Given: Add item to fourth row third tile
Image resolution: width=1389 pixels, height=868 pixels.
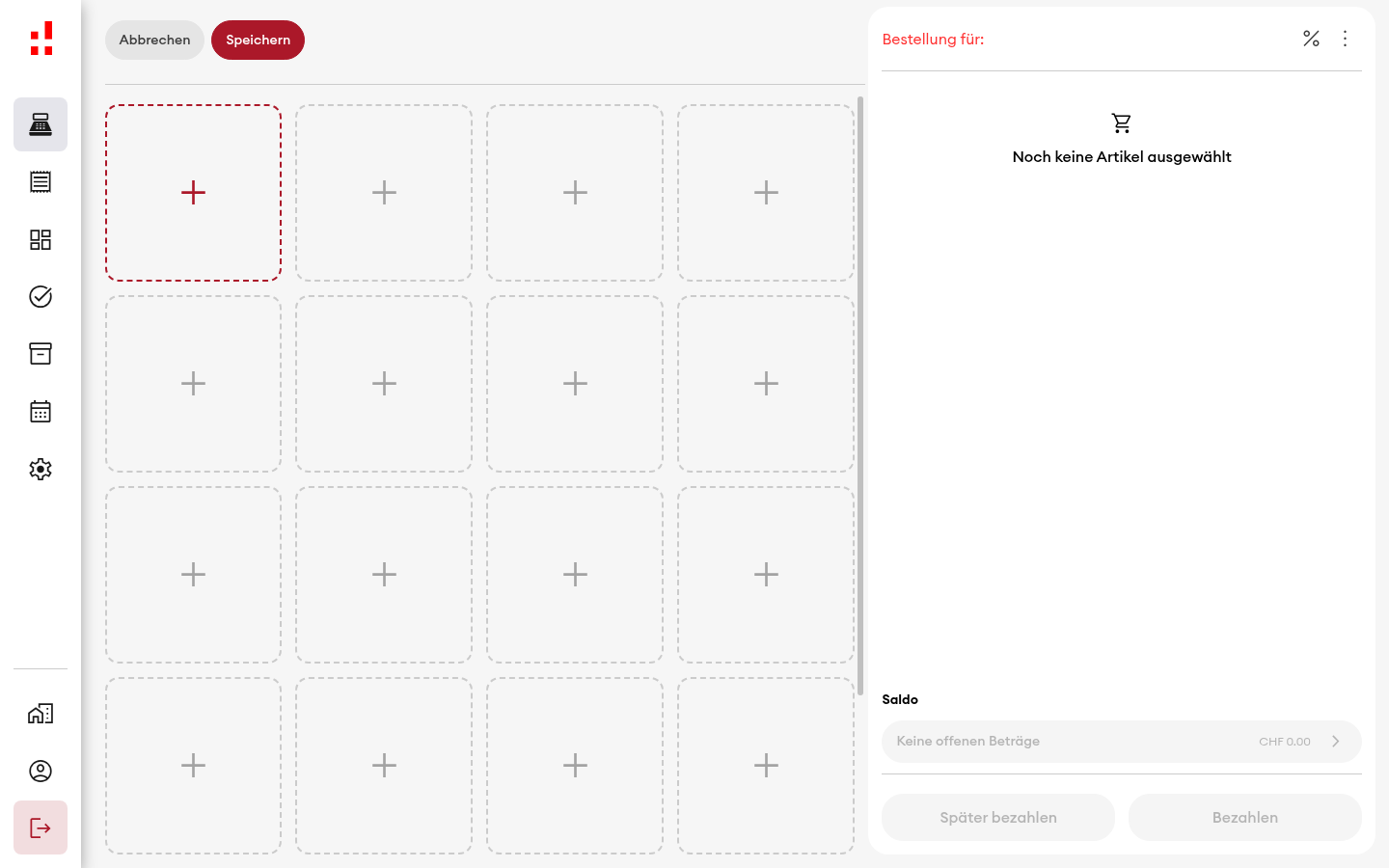Looking at the screenshot, I should (x=575, y=766).
